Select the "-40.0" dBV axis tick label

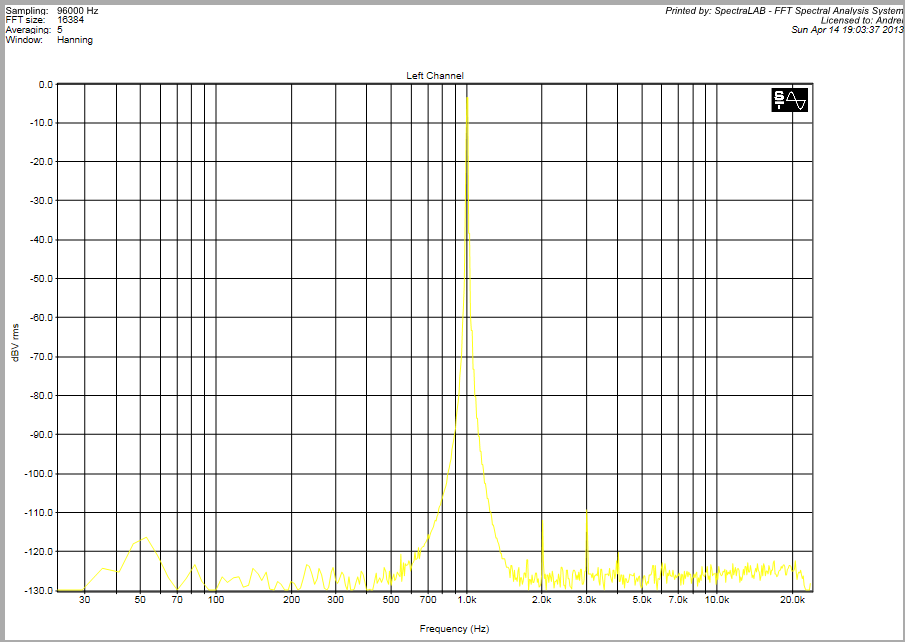pyautogui.click(x=42, y=240)
